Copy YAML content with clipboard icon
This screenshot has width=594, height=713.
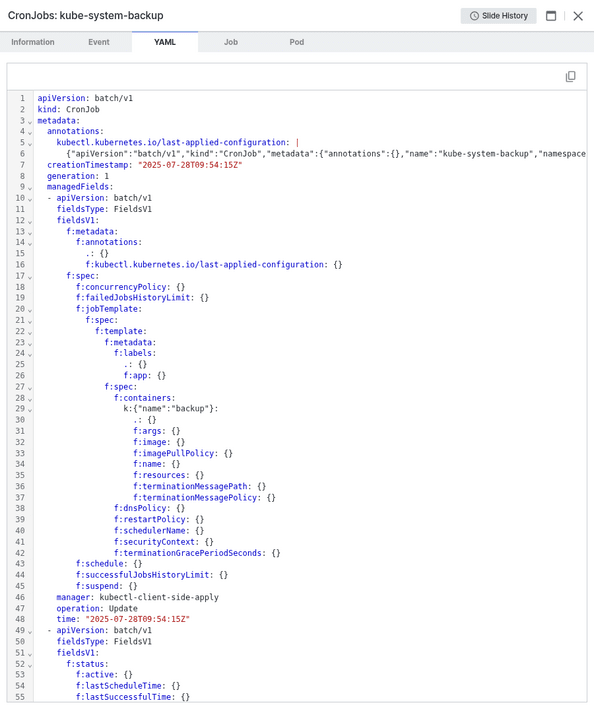point(570,76)
